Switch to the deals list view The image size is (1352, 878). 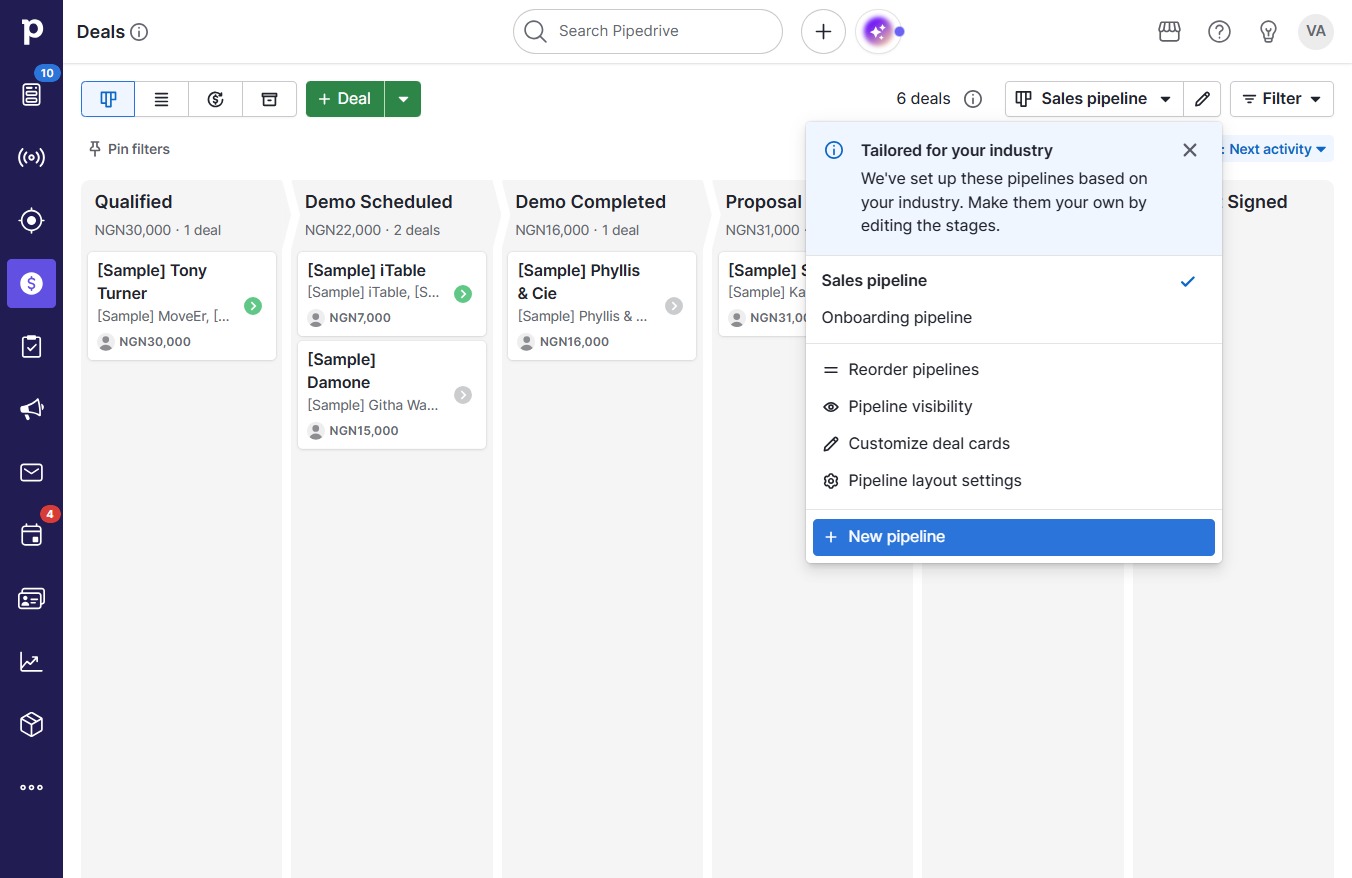(x=162, y=99)
